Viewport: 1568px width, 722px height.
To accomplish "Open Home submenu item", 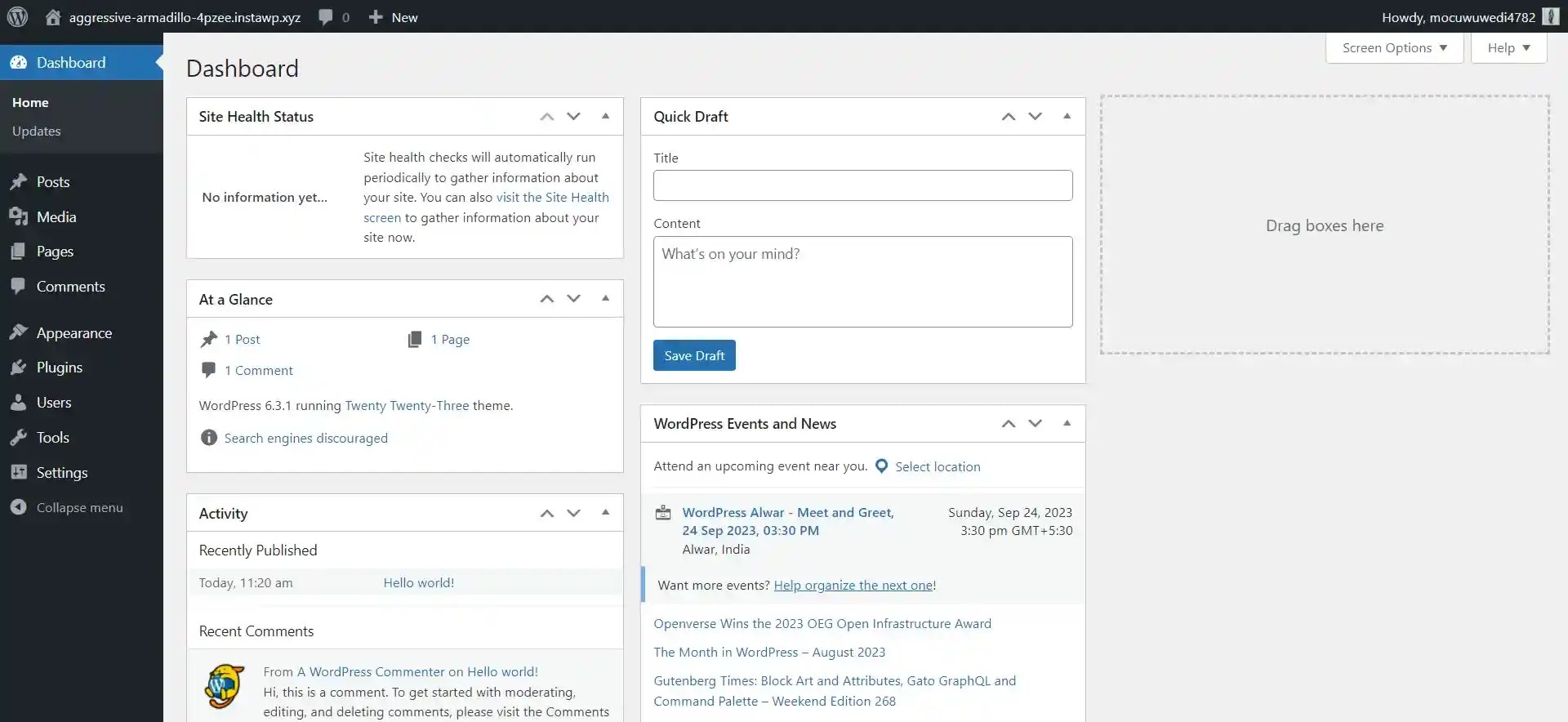I will (x=30, y=102).
